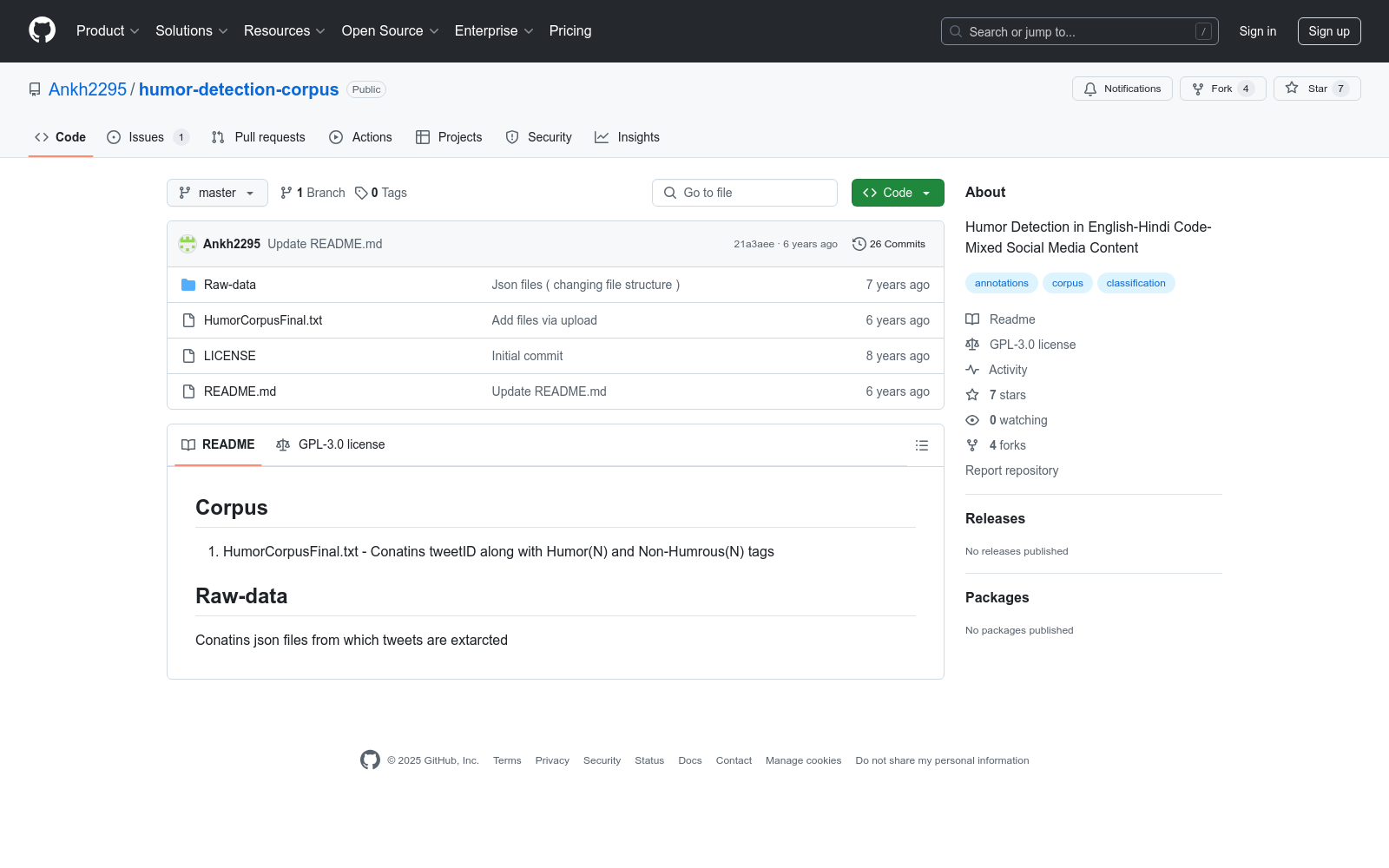Click the repository icon beside Ankh2295
Image resolution: width=1389 pixels, height=868 pixels.
point(35,89)
